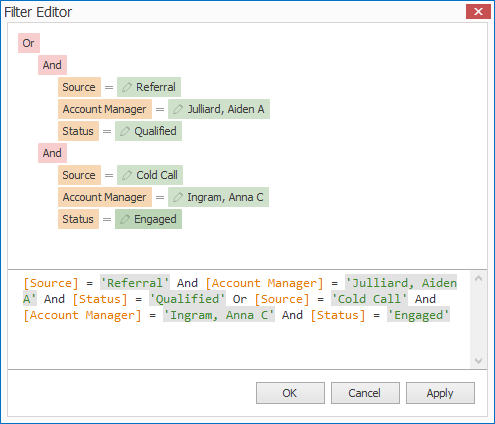Edit the Engaged value
Image resolution: width=495 pixels, height=424 pixels.
(x=148, y=219)
